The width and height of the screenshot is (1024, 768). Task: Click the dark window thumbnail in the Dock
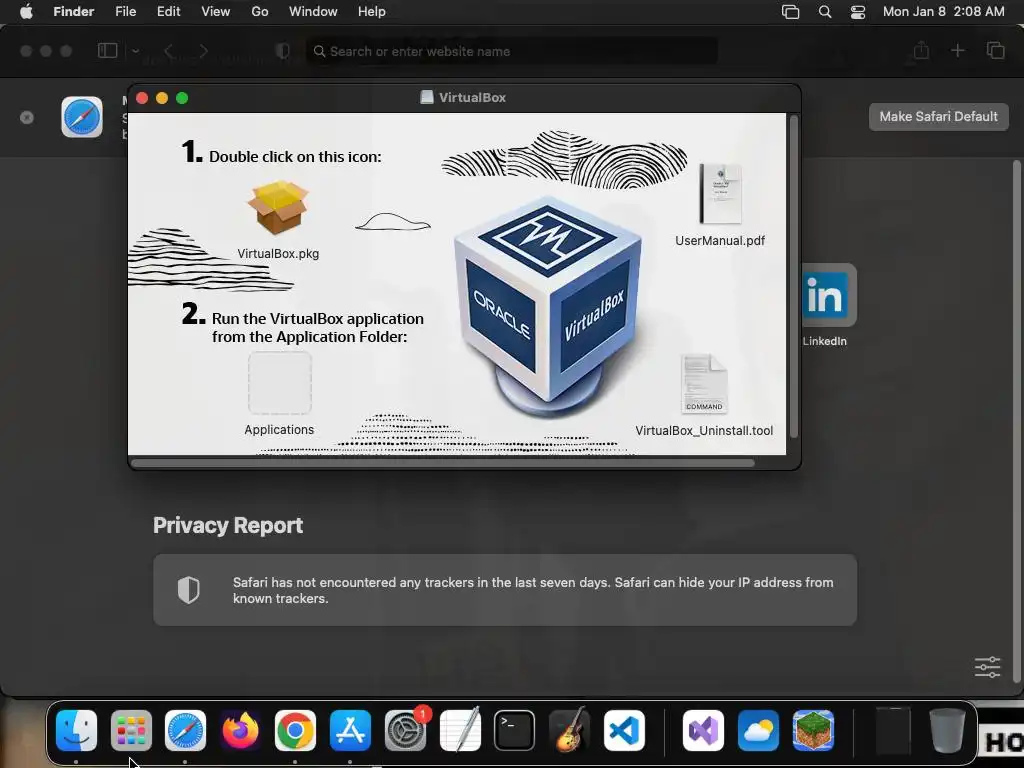click(893, 730)
